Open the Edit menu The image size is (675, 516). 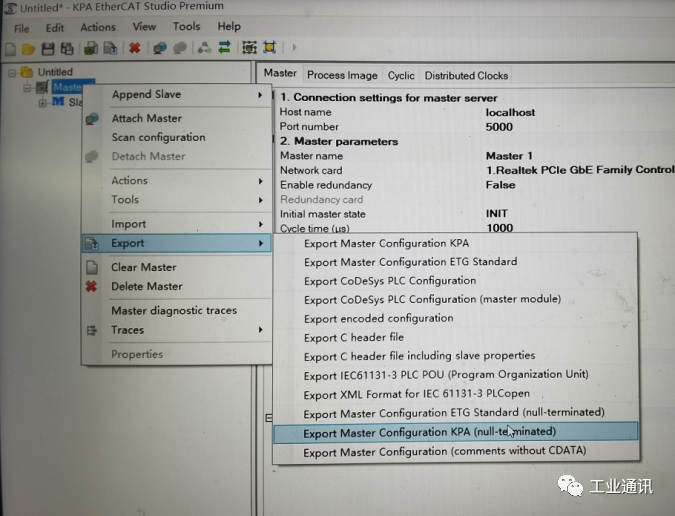tap(55, 28)
